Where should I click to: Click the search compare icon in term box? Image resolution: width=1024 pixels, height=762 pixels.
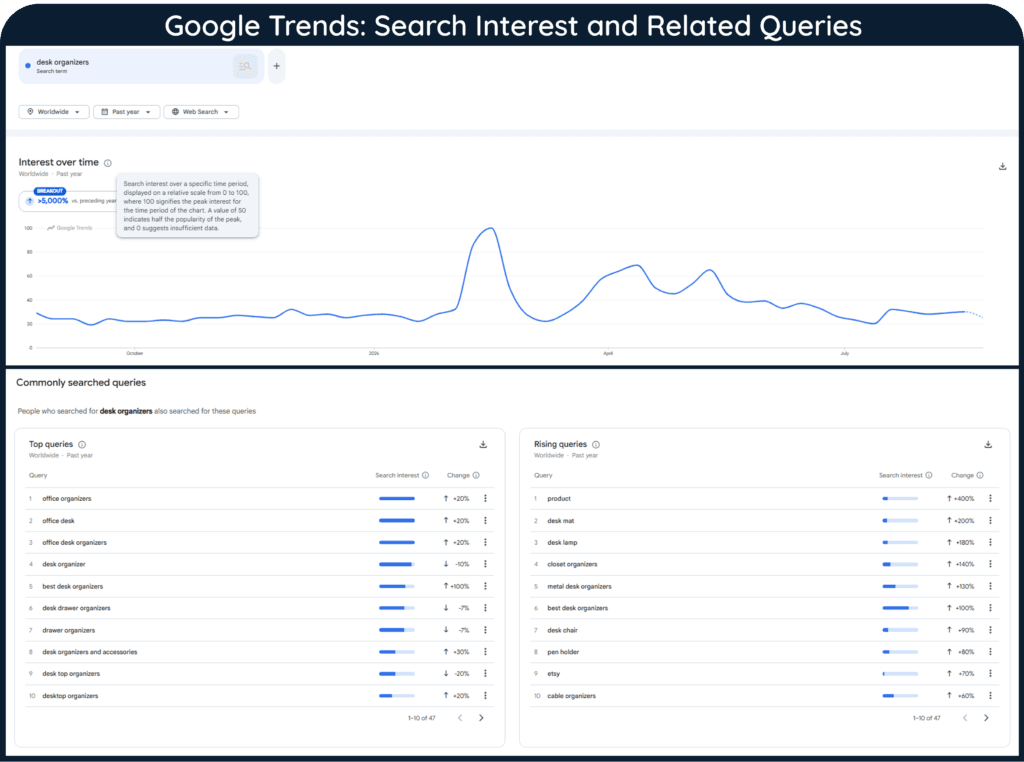click(245, 66)
